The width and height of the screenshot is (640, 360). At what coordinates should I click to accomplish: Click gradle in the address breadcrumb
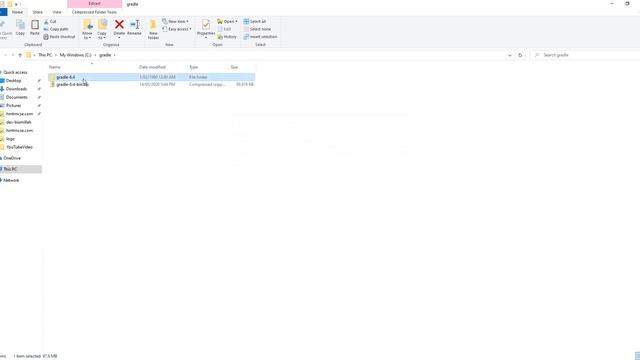click(x=105, y=55)
